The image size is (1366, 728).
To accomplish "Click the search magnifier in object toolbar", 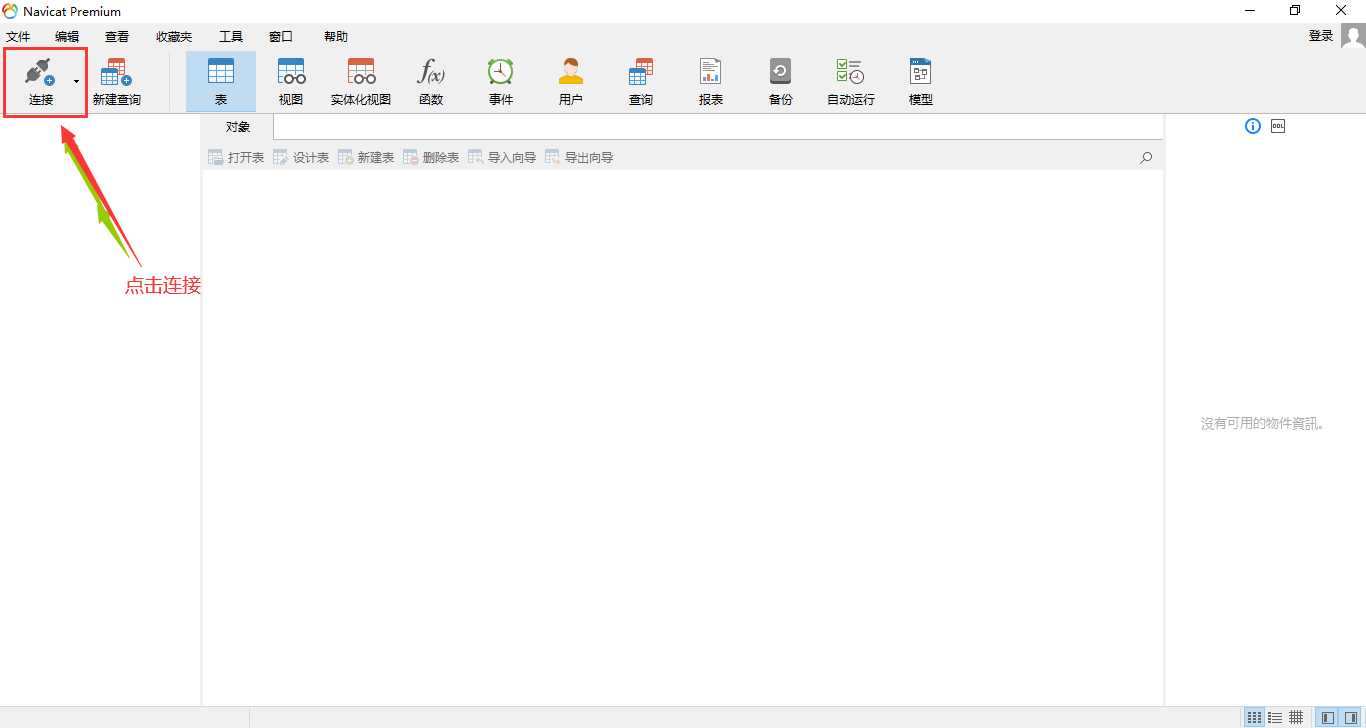I will coord(1146,157).
